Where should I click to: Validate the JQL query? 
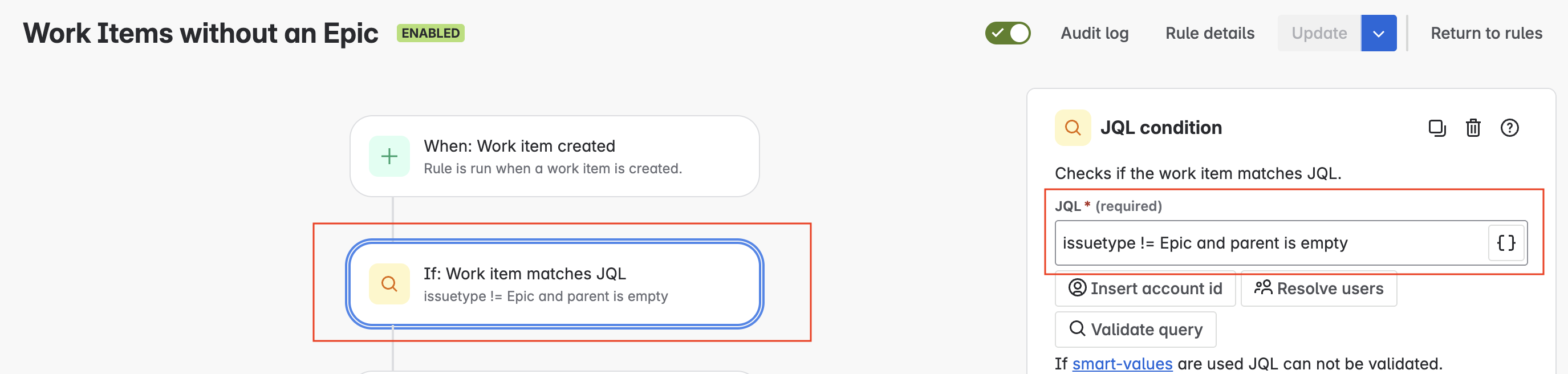tap(1135, 329)
